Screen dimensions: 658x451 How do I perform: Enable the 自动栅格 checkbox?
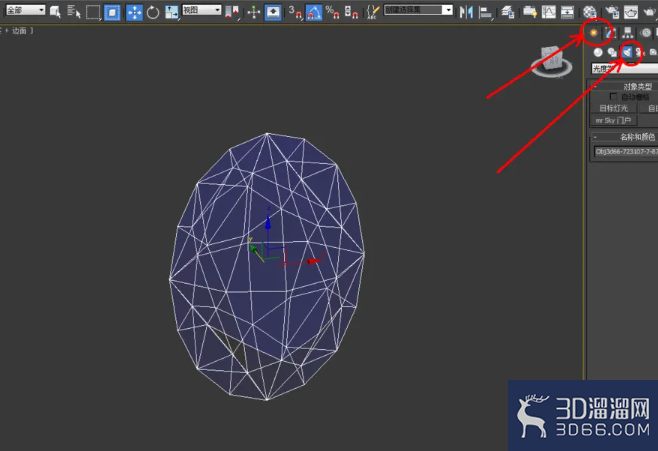point(613,97)
